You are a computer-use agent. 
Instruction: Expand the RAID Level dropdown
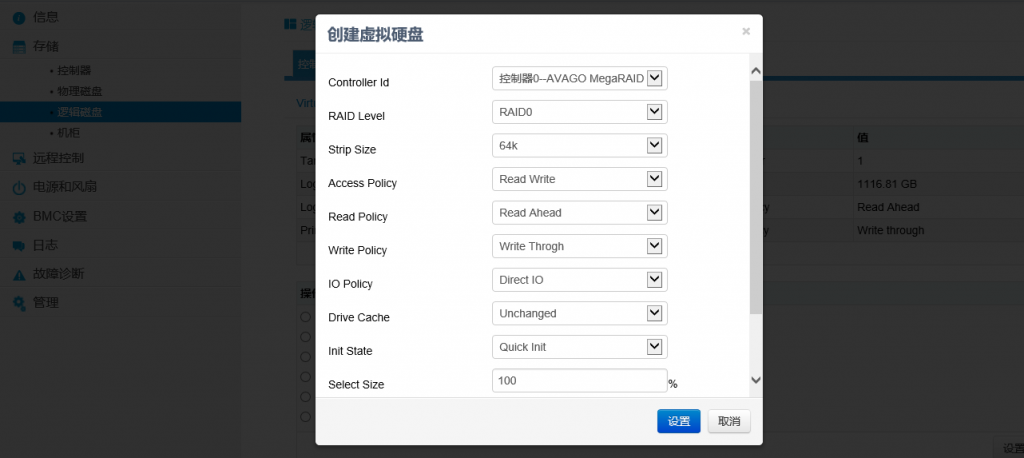tap(579, 112)
